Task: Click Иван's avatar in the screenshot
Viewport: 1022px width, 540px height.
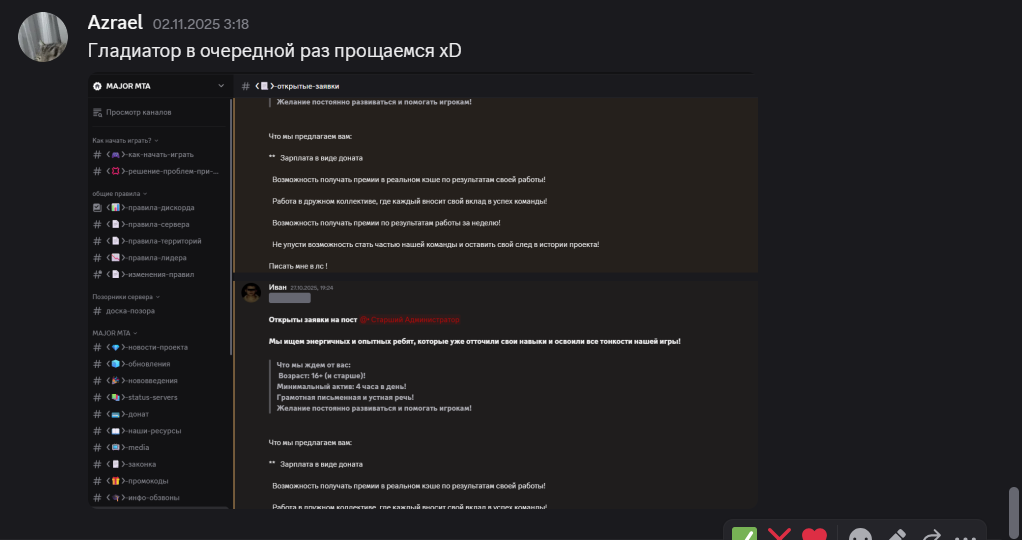Action: (252, 292)
